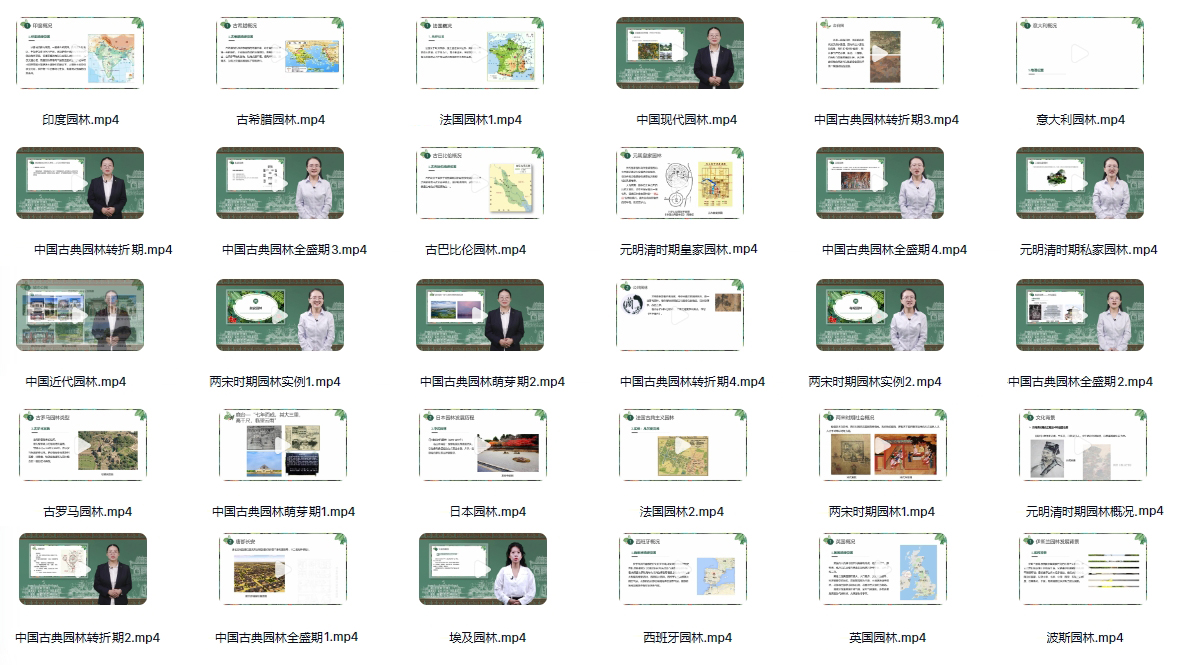
Task: Play the 法国园林1.mp4 thumbnail
Action: [480, 53]
